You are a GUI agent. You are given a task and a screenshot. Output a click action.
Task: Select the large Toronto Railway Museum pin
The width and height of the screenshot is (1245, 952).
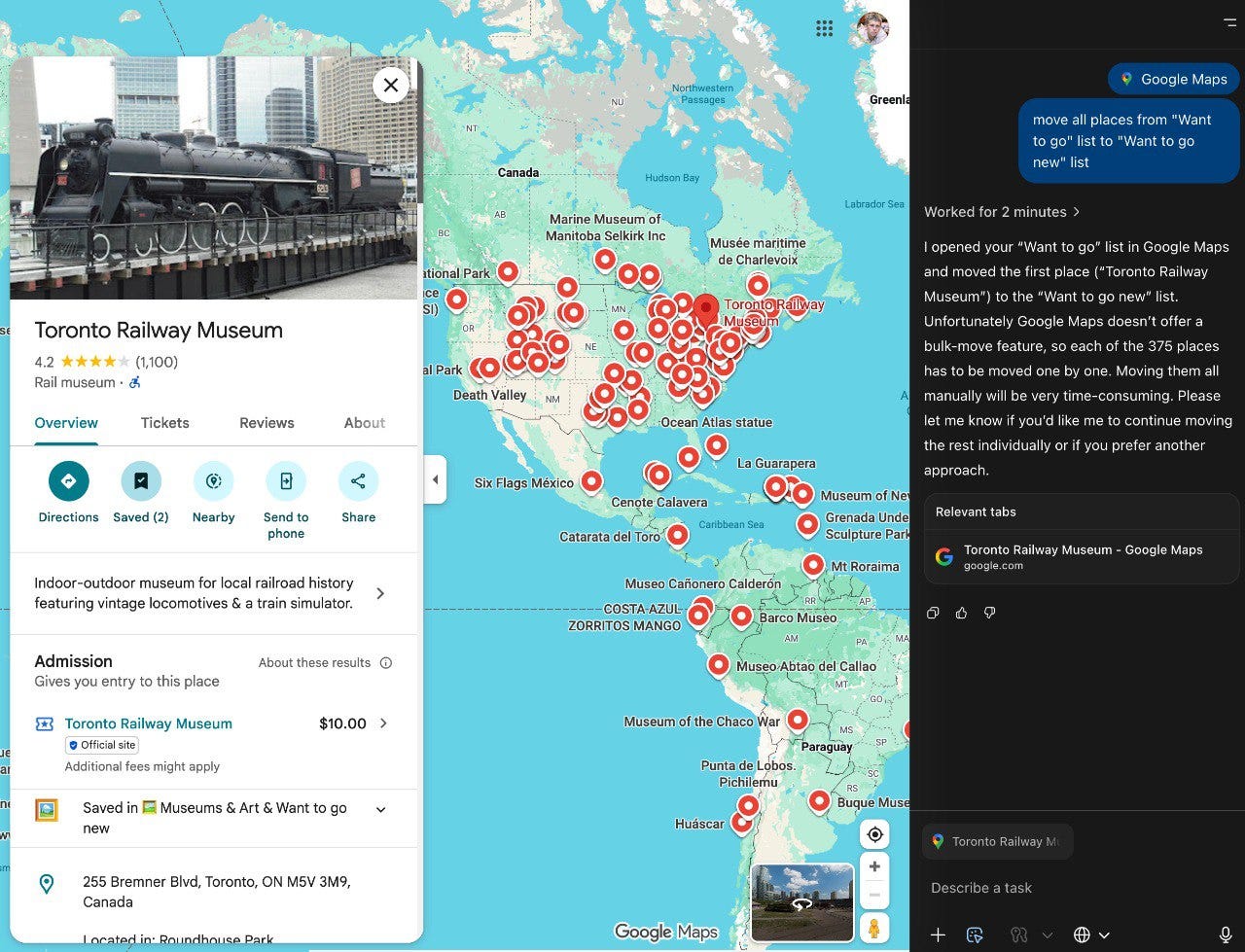(706, 308)
